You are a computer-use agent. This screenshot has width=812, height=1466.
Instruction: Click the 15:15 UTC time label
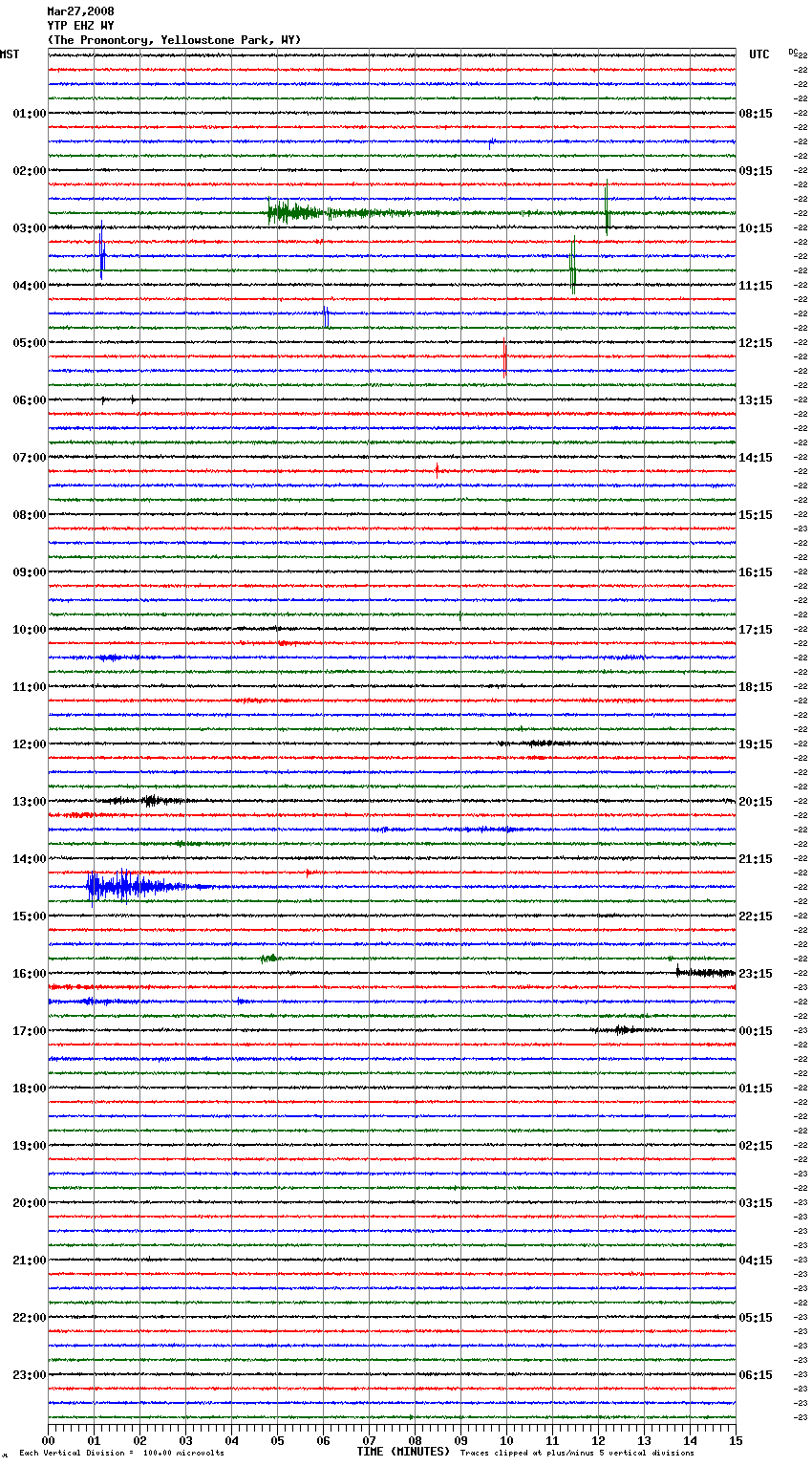point(756,515)
